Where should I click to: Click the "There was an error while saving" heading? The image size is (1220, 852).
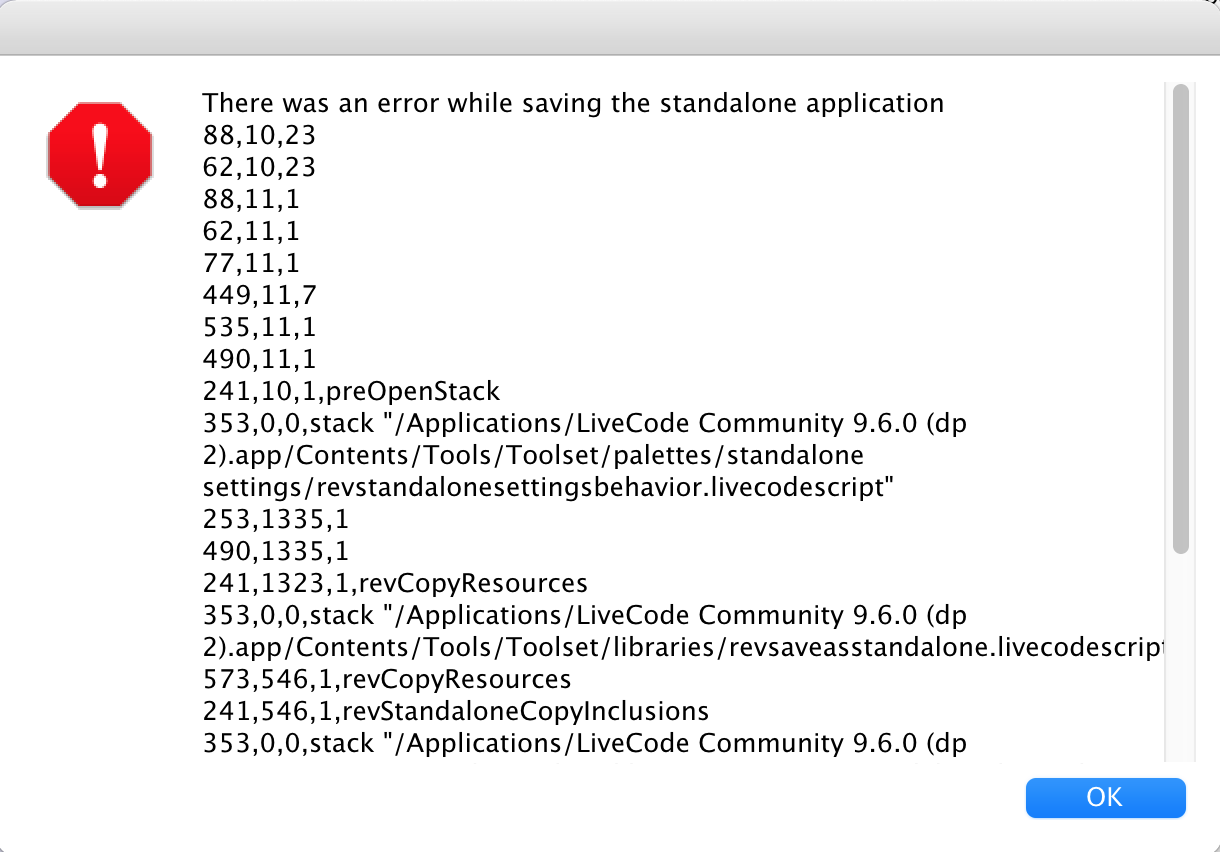573,103
